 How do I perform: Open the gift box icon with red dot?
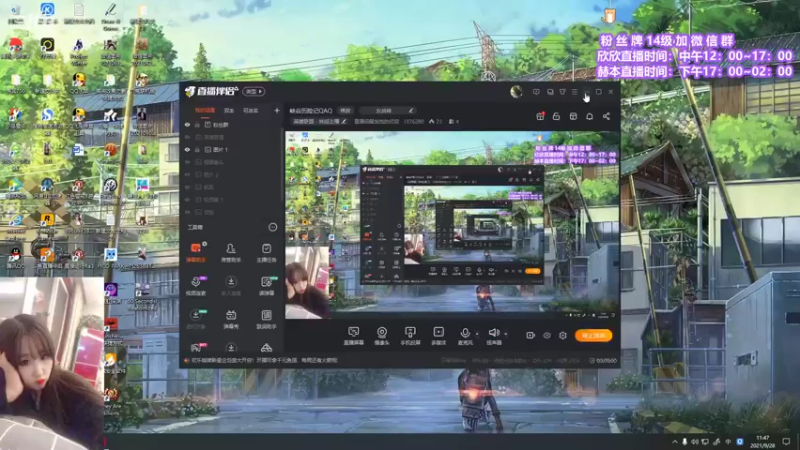click(x=540, y=116)
